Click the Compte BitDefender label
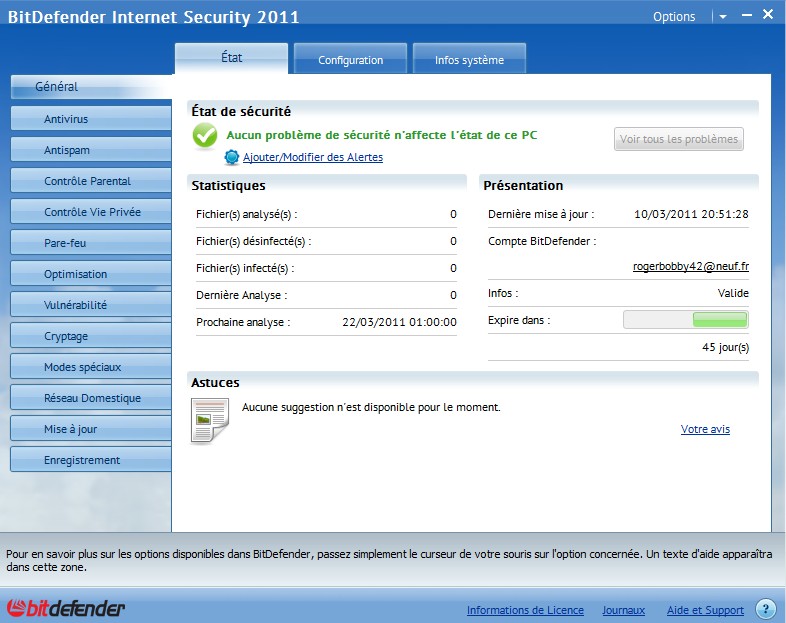Image resolution: width=786 pixels, height=623 pixels. pos(542,241)
